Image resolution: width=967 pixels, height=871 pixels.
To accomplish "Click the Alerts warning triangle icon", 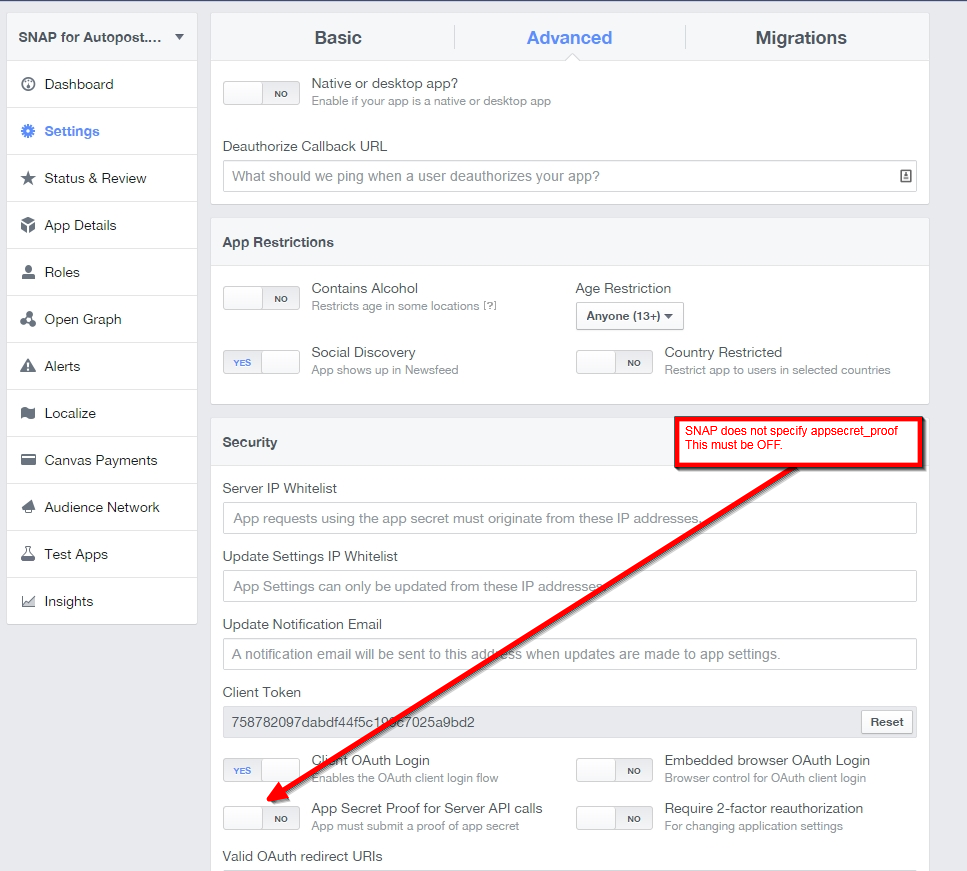I will pyautogui.click(x=28, y=366).
